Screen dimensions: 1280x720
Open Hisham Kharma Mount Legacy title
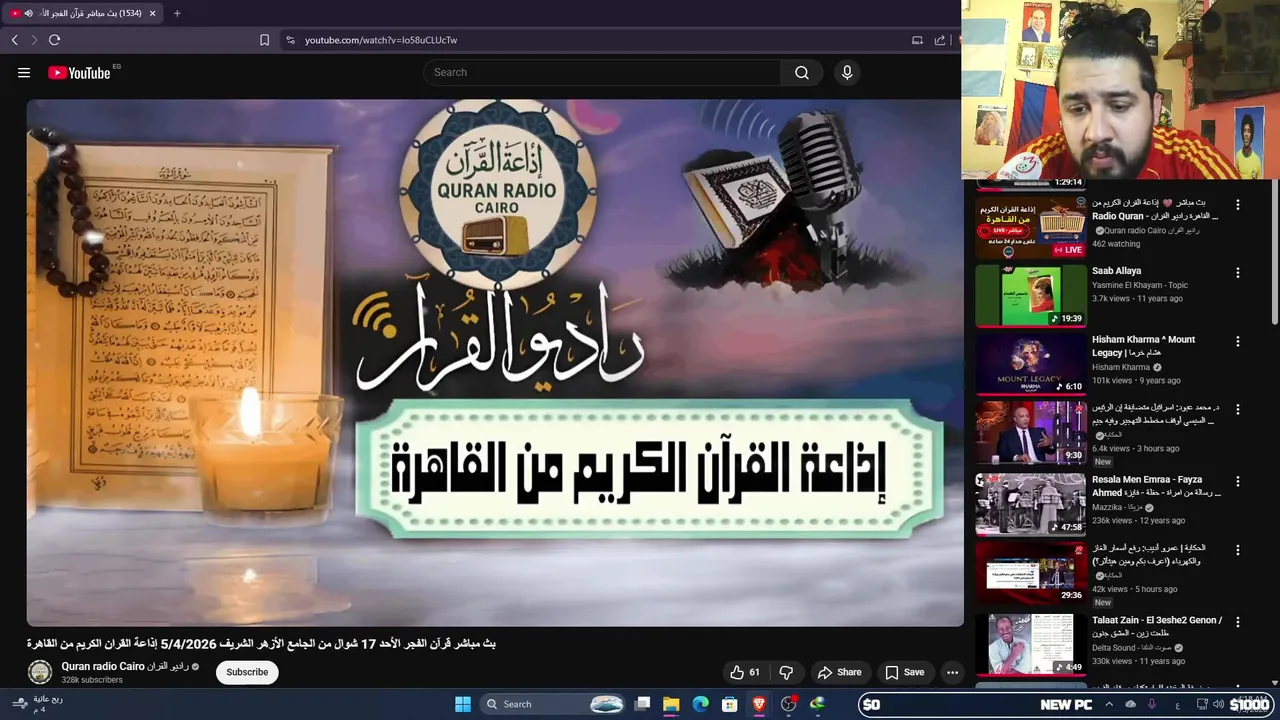click(1143, 346)
